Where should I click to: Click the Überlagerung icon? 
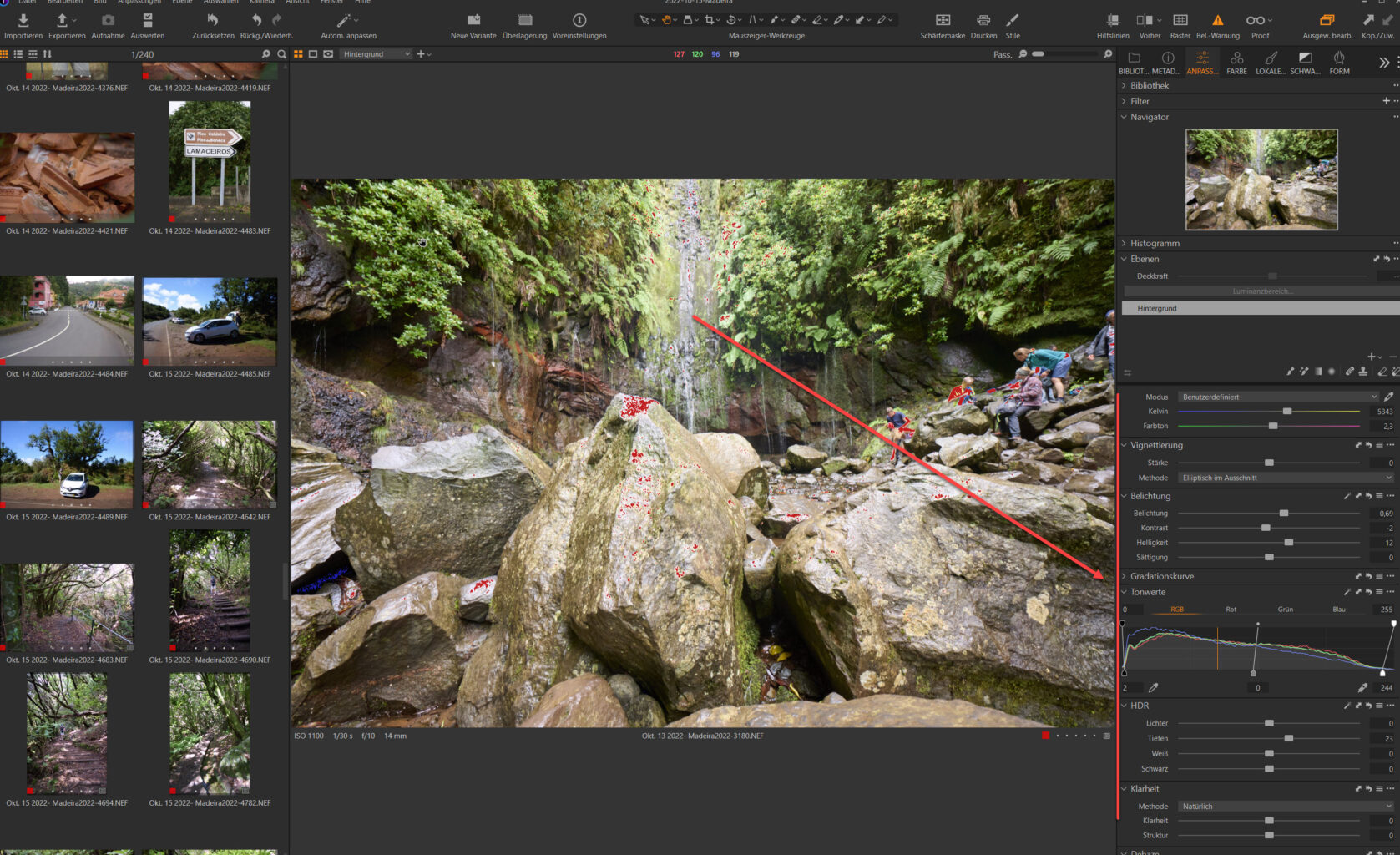coord(524,20)
